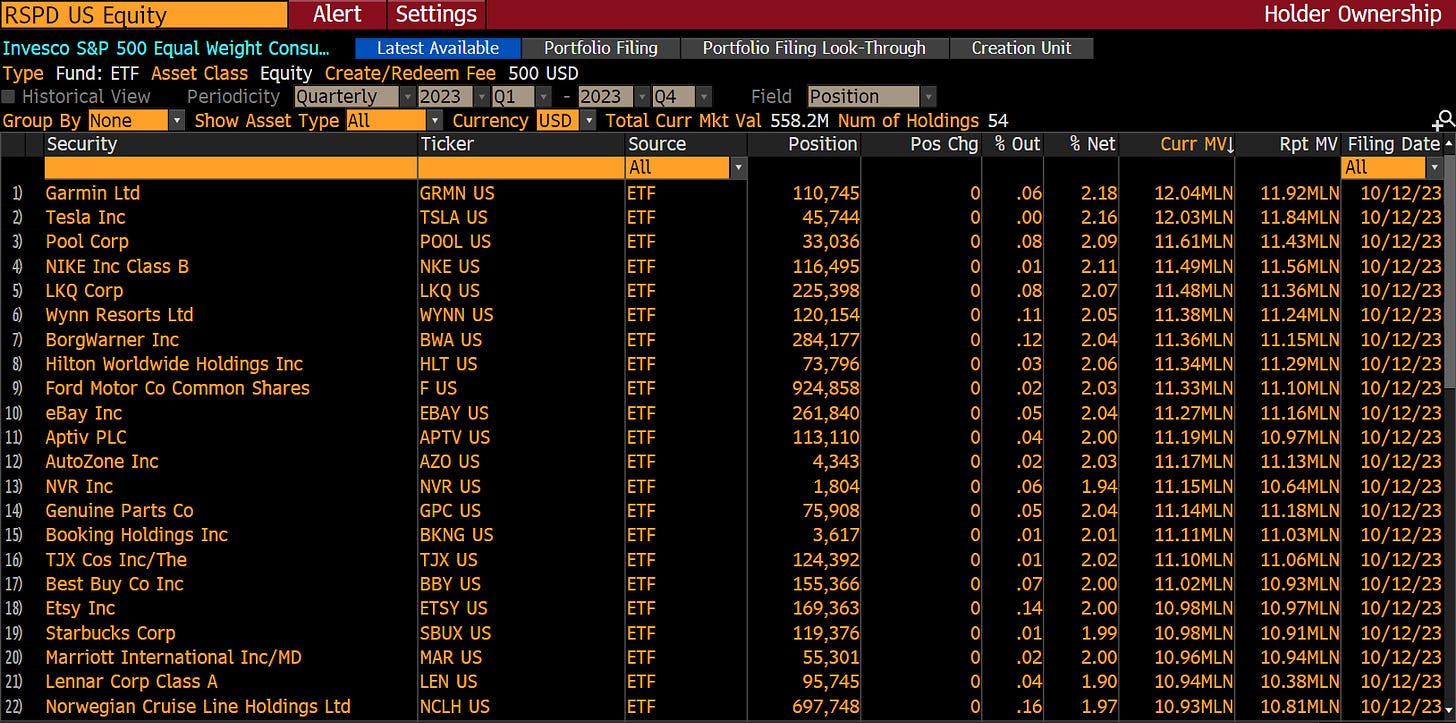Image resolution: width=1456 pixels, height=723 pixels.
Task: Select NIKE Inc Class B security
Action: pos(117,266)
